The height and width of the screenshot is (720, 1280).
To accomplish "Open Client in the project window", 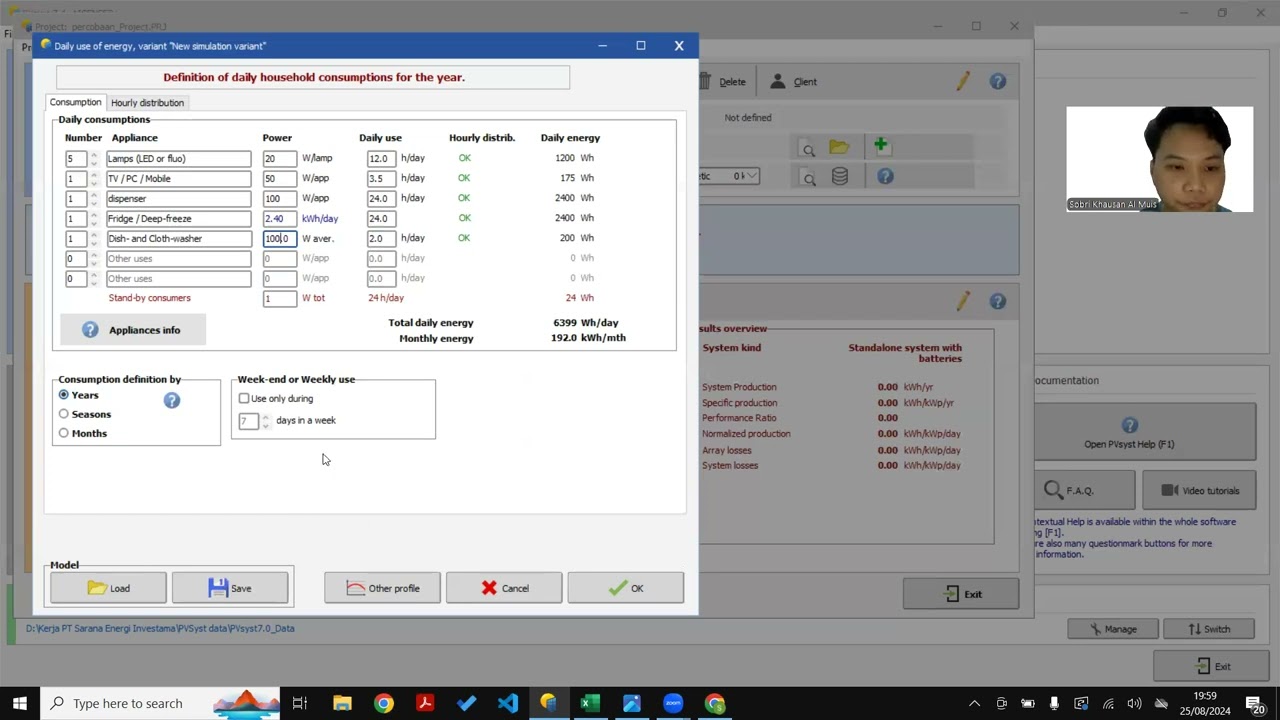I will click(x=794, y=82).
